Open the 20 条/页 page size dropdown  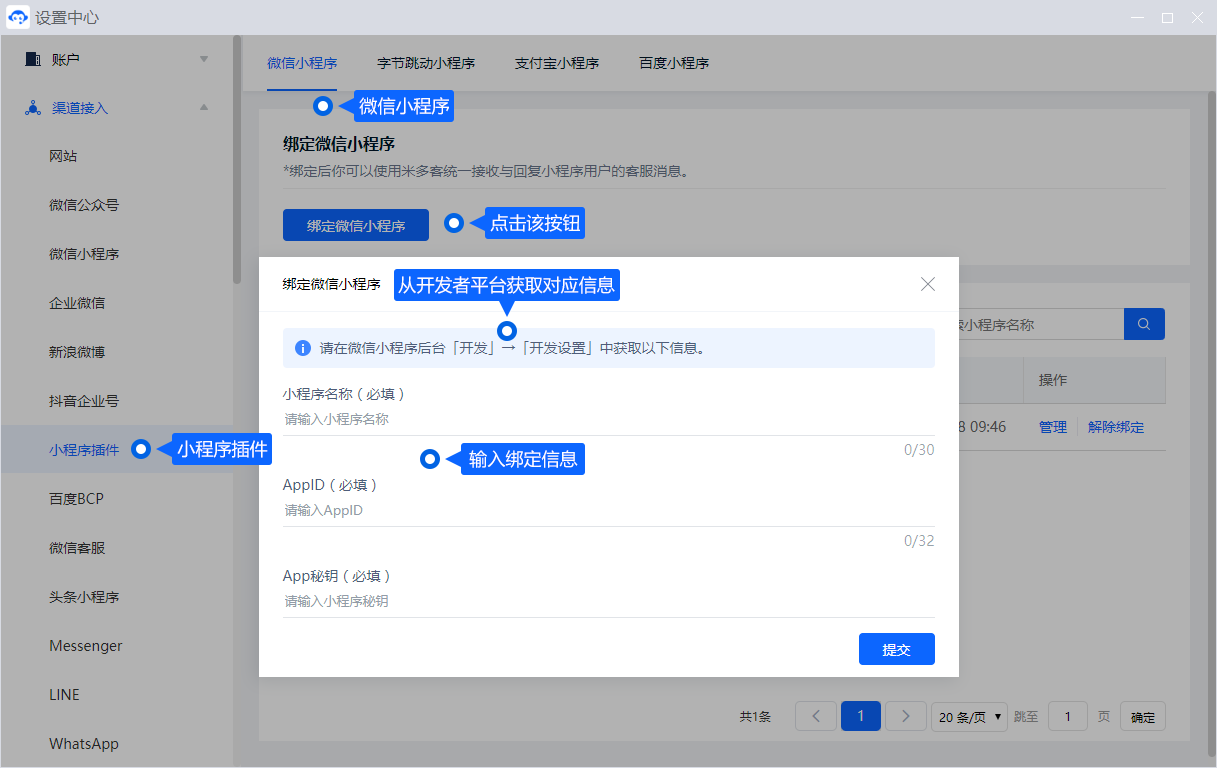(x=969, y=717)
